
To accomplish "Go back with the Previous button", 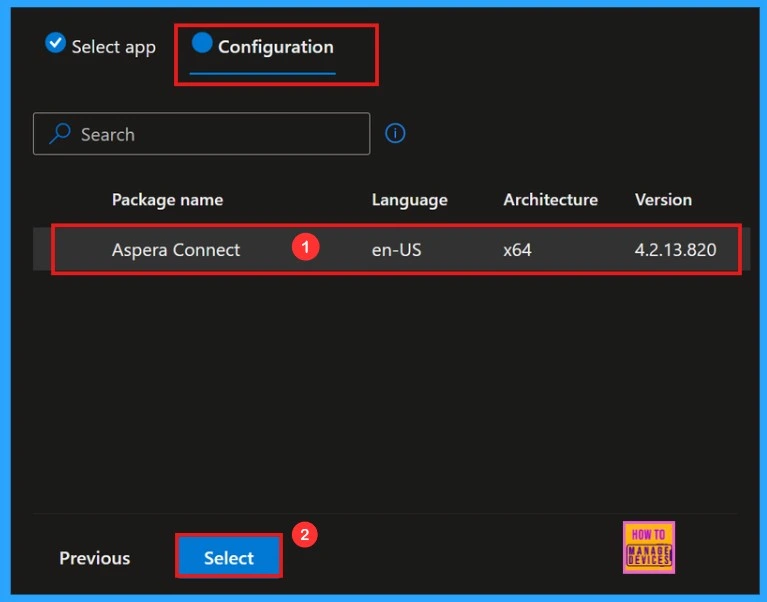I will coord(94,558).
